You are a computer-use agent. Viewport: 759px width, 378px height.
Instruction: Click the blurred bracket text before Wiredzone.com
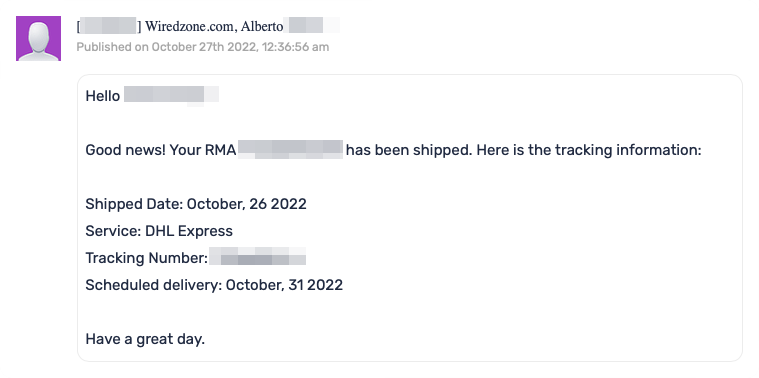(x=109, y=26)
